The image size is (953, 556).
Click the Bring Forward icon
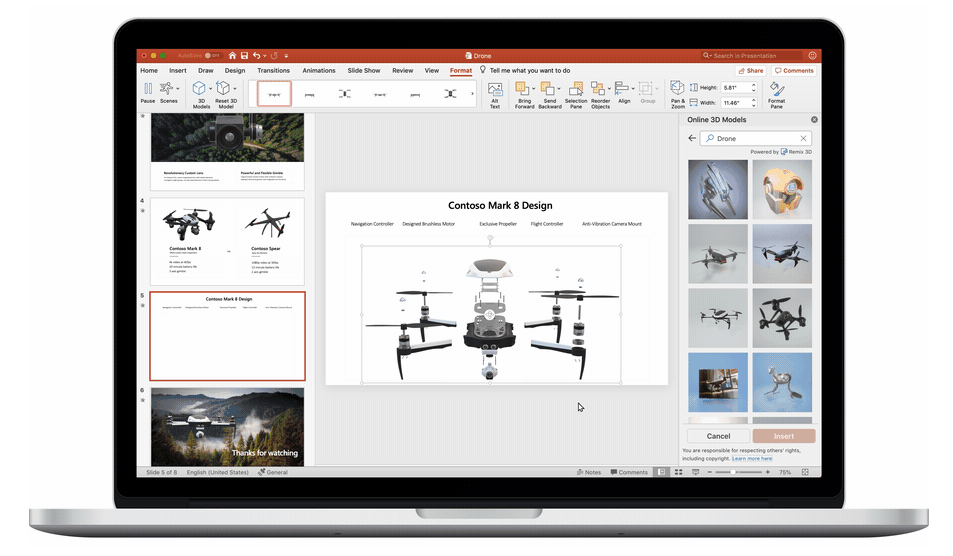521,89
